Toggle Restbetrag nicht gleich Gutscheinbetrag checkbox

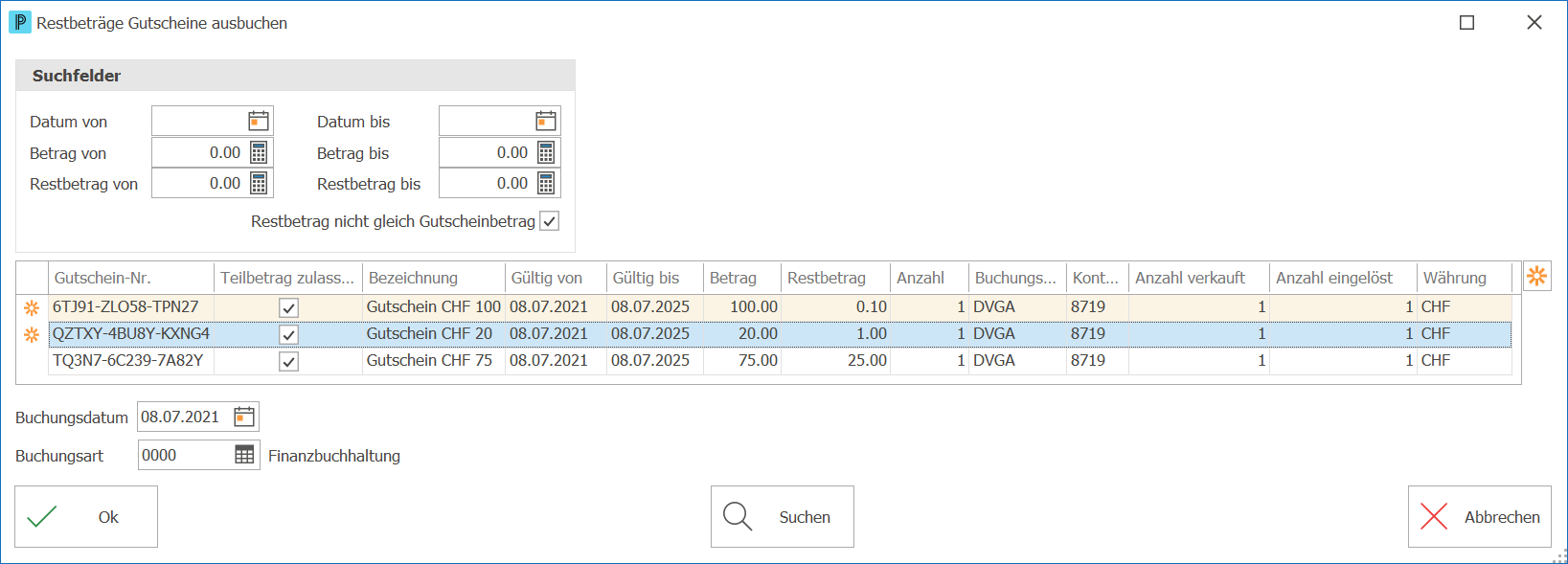[x=550, y=221]
